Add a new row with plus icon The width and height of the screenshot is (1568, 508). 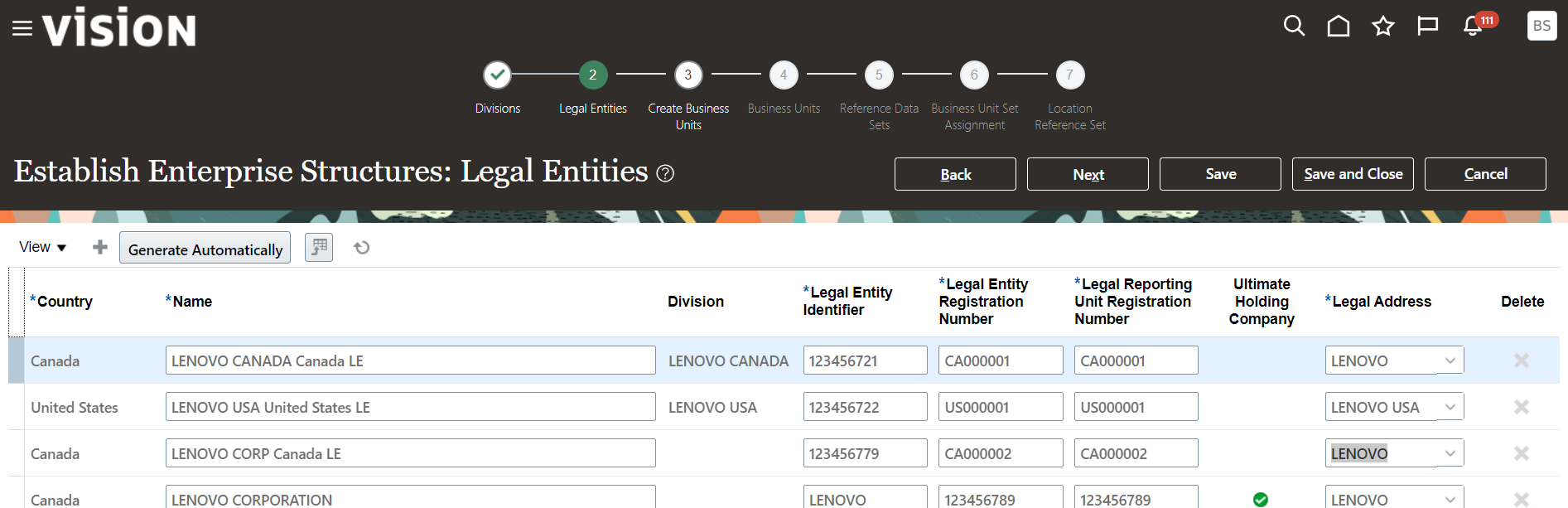point(100,247)
